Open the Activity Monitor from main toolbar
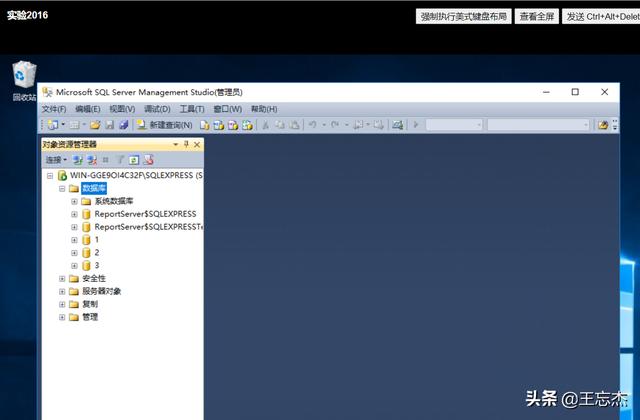The image size is (640, 420). coord(398,125)
